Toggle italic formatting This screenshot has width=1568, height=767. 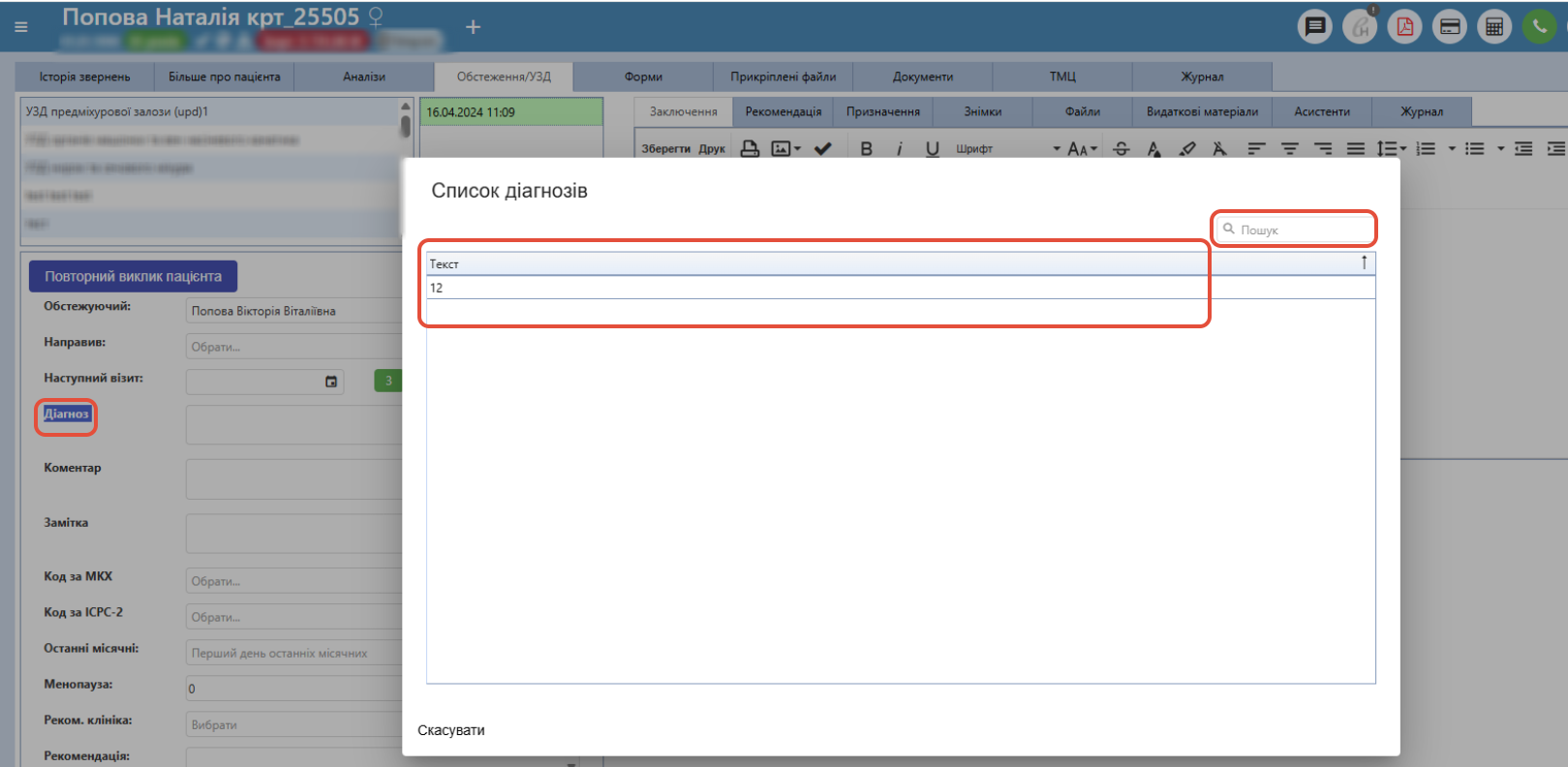tap(900, 148)
